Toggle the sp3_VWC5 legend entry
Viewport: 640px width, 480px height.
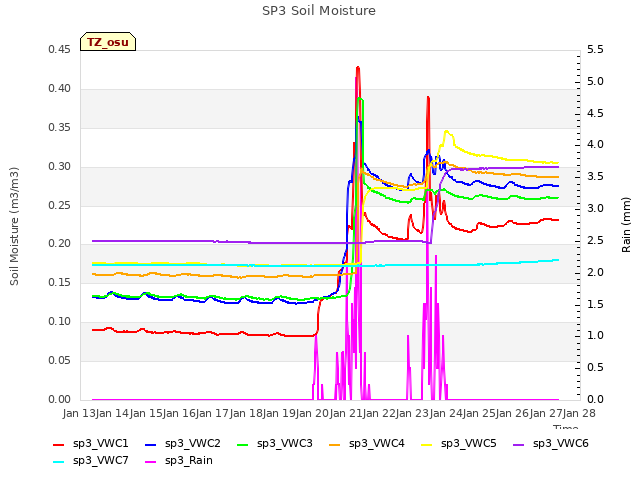click(459, 443)
